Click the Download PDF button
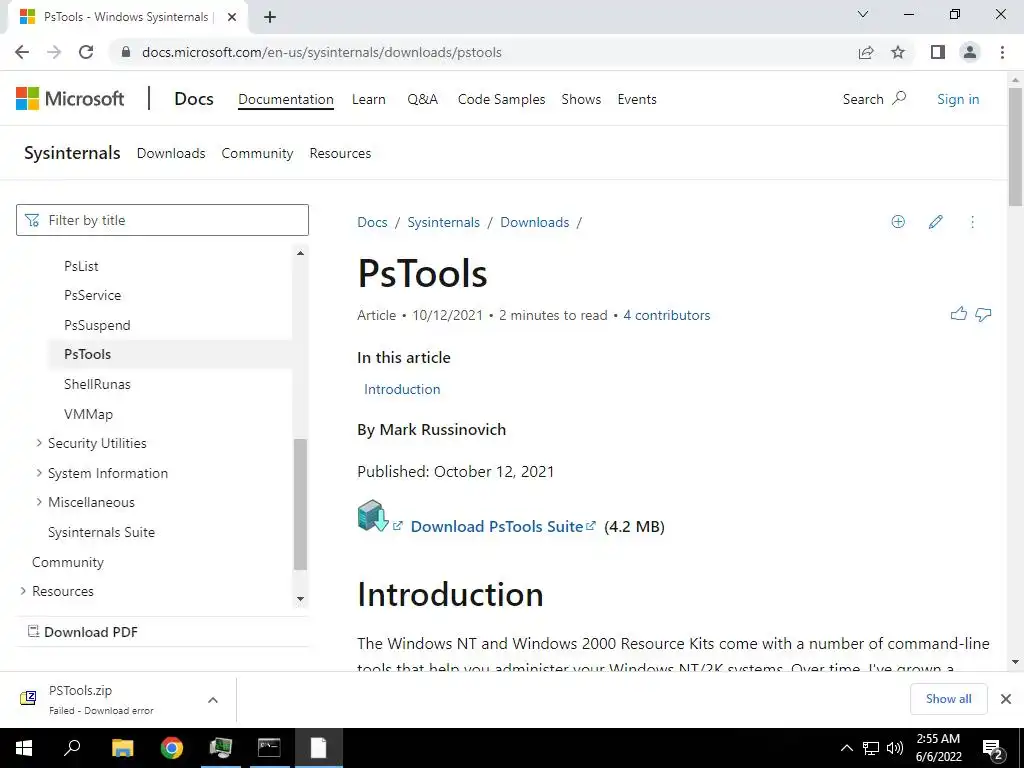The height and width of the screenshot is (768, 1024). pos(83,632)
